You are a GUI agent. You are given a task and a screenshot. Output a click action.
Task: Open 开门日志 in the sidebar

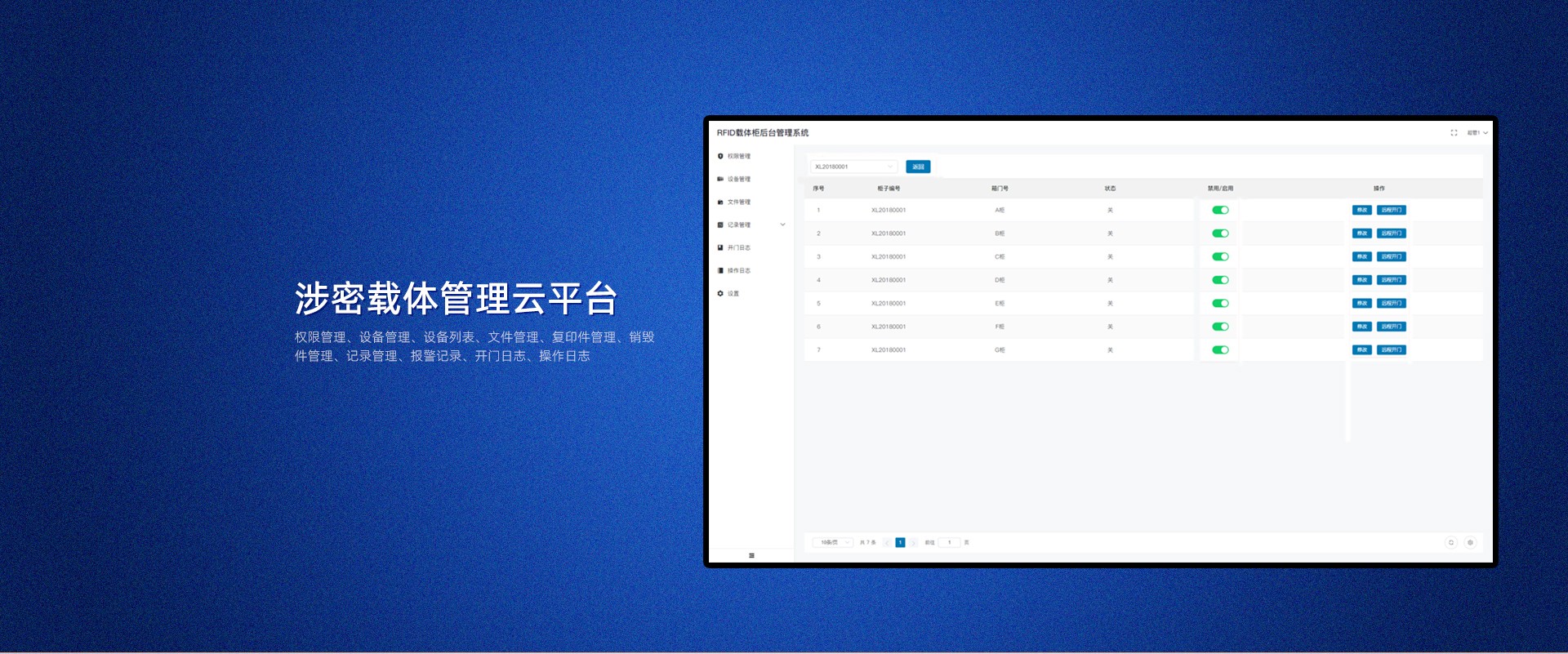[738, 247]
